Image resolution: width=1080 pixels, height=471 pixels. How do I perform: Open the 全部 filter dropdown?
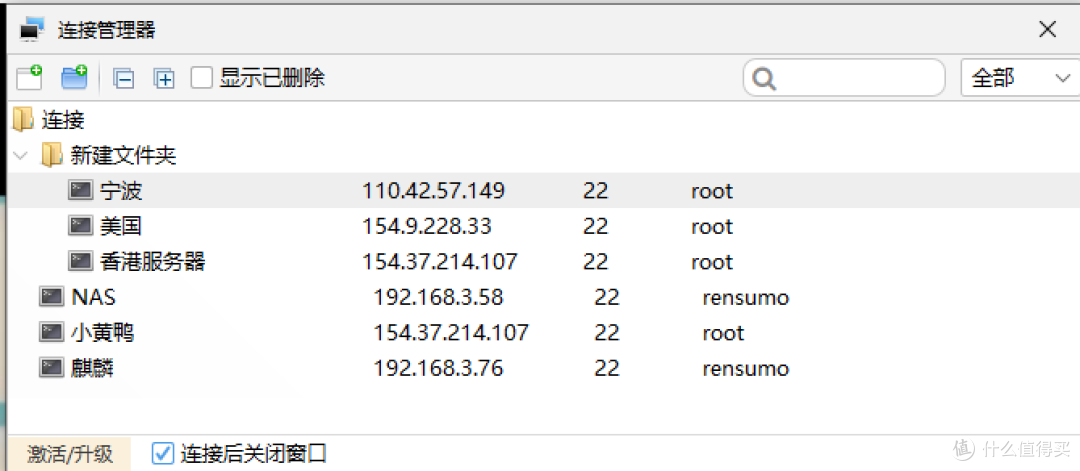1020,78
